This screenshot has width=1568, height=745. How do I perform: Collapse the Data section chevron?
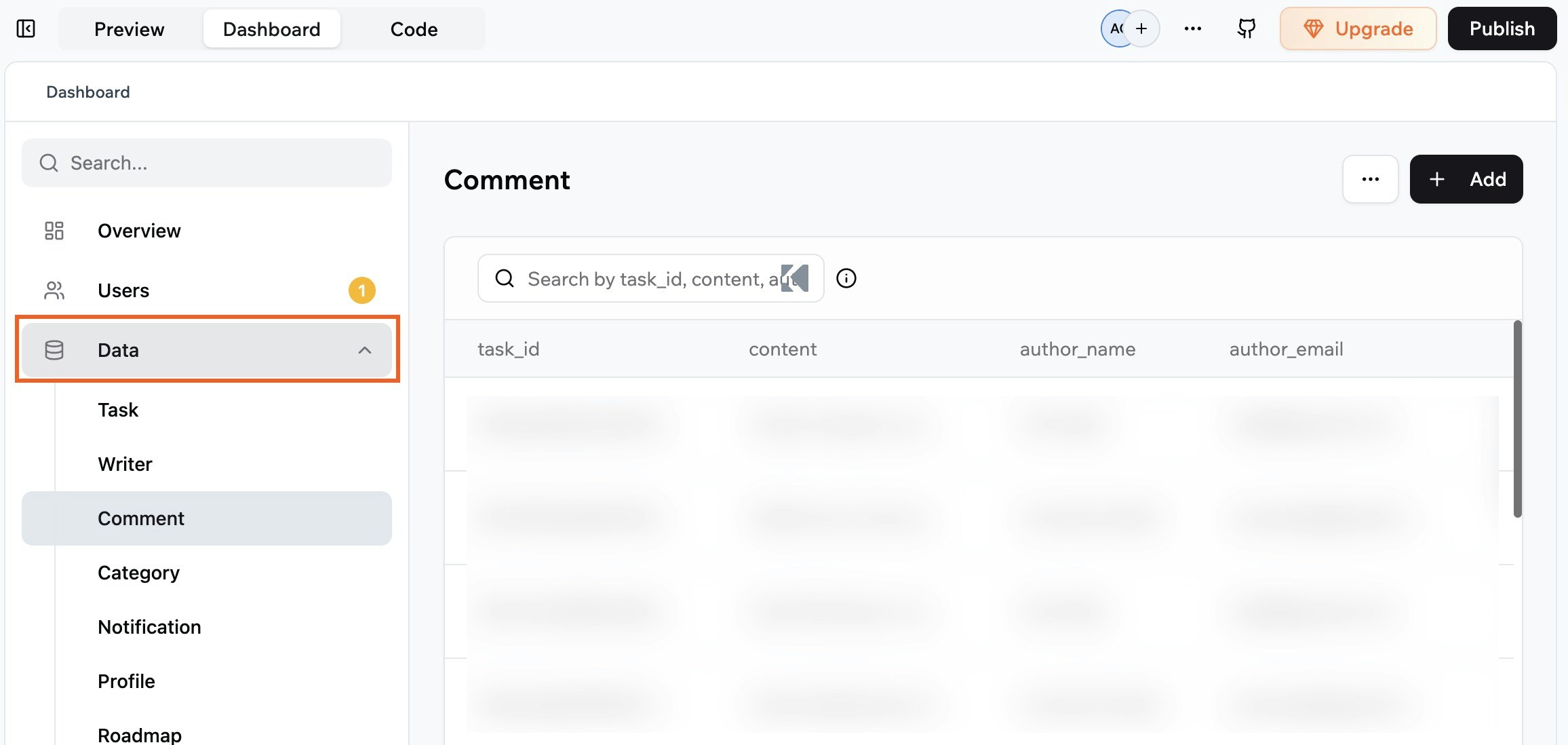[364, 350]
